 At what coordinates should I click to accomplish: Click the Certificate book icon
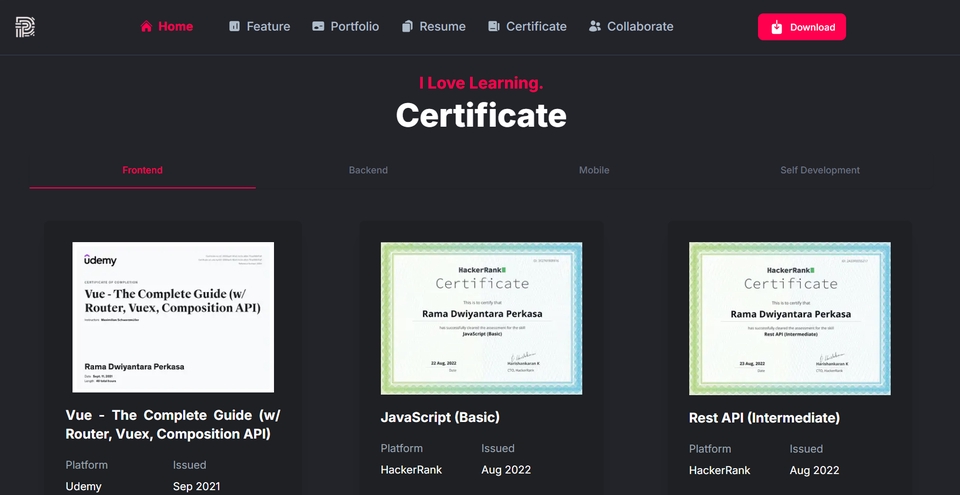click(x=493, y=26)
